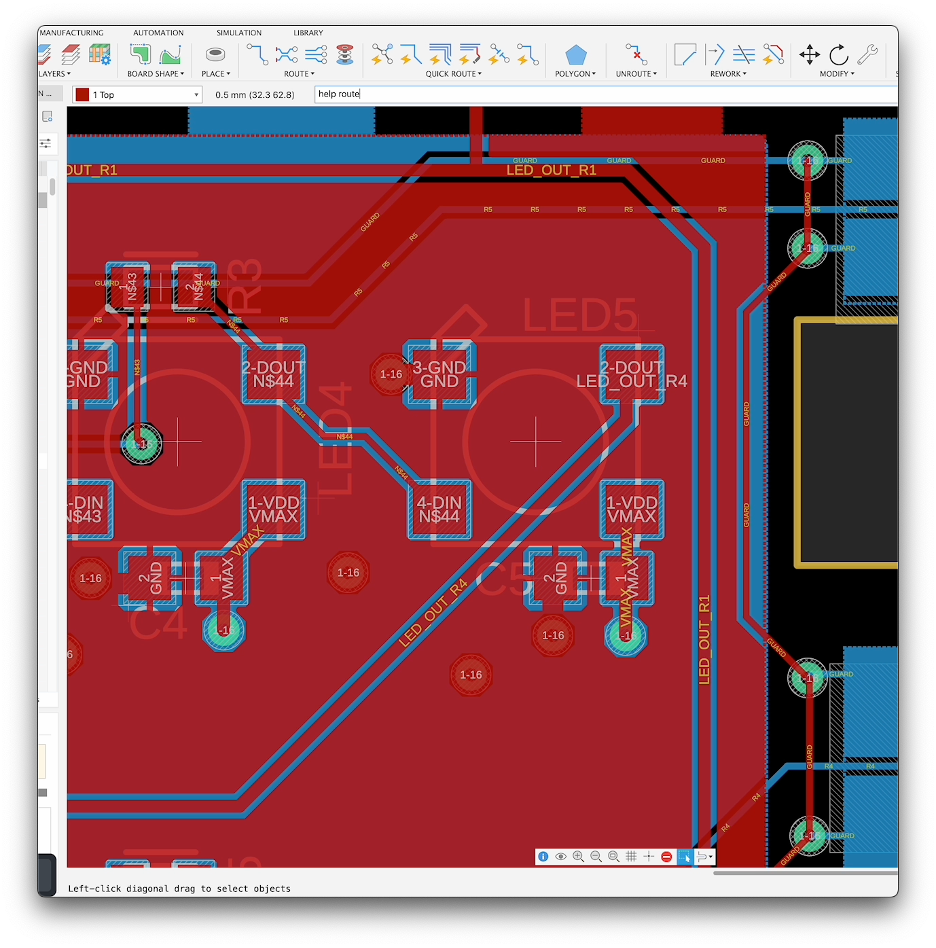The image size is (936, 948).
Task: Click the N$44 pad of resistor R3
Action: (194, 287)
